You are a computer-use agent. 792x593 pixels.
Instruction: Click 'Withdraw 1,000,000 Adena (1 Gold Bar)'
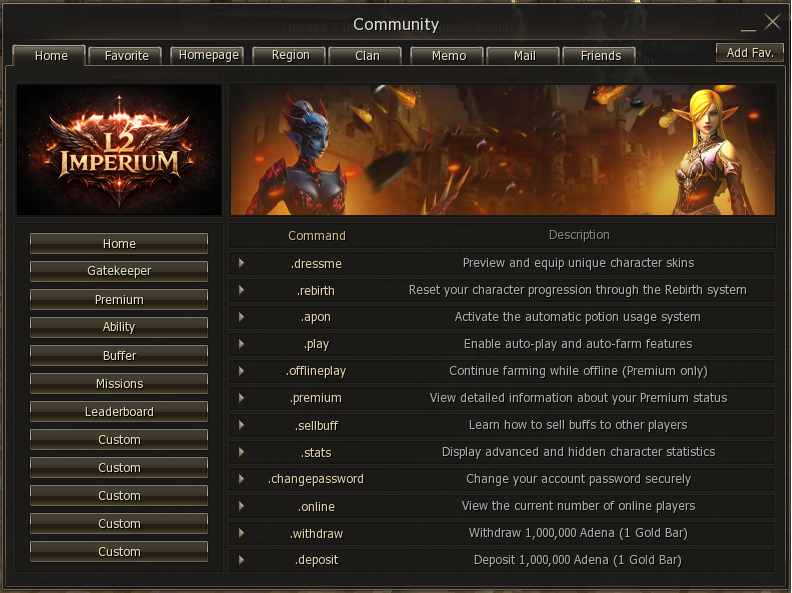(x=578, y=533)
